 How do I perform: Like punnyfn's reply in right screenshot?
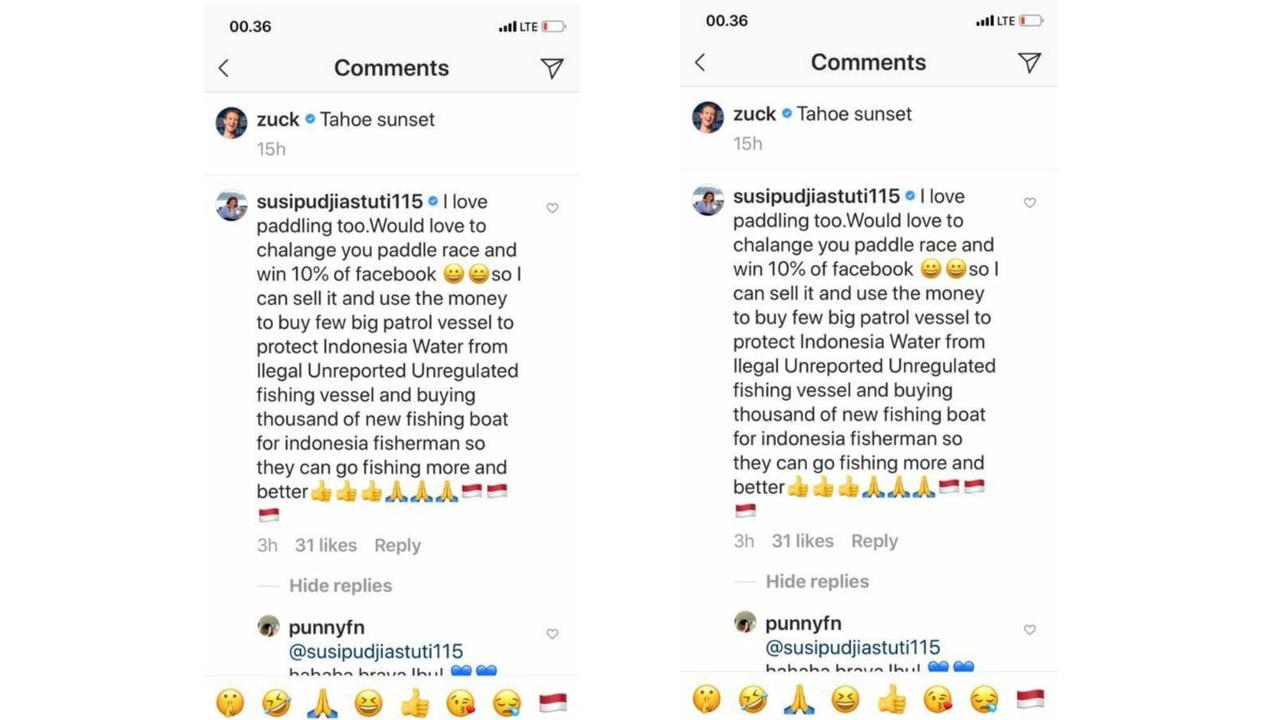[1029, 629]
